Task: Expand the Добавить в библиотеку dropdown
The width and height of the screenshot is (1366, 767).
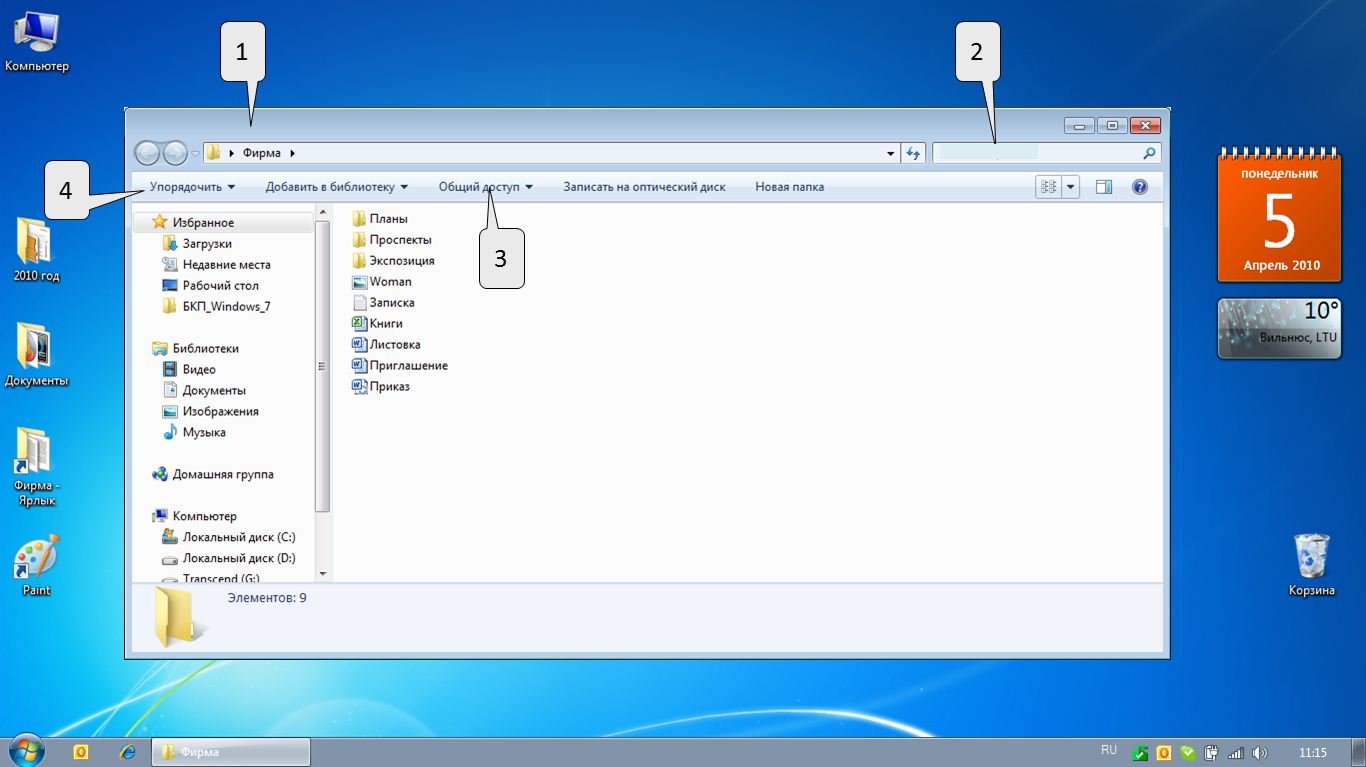Action: click(336, 187)
